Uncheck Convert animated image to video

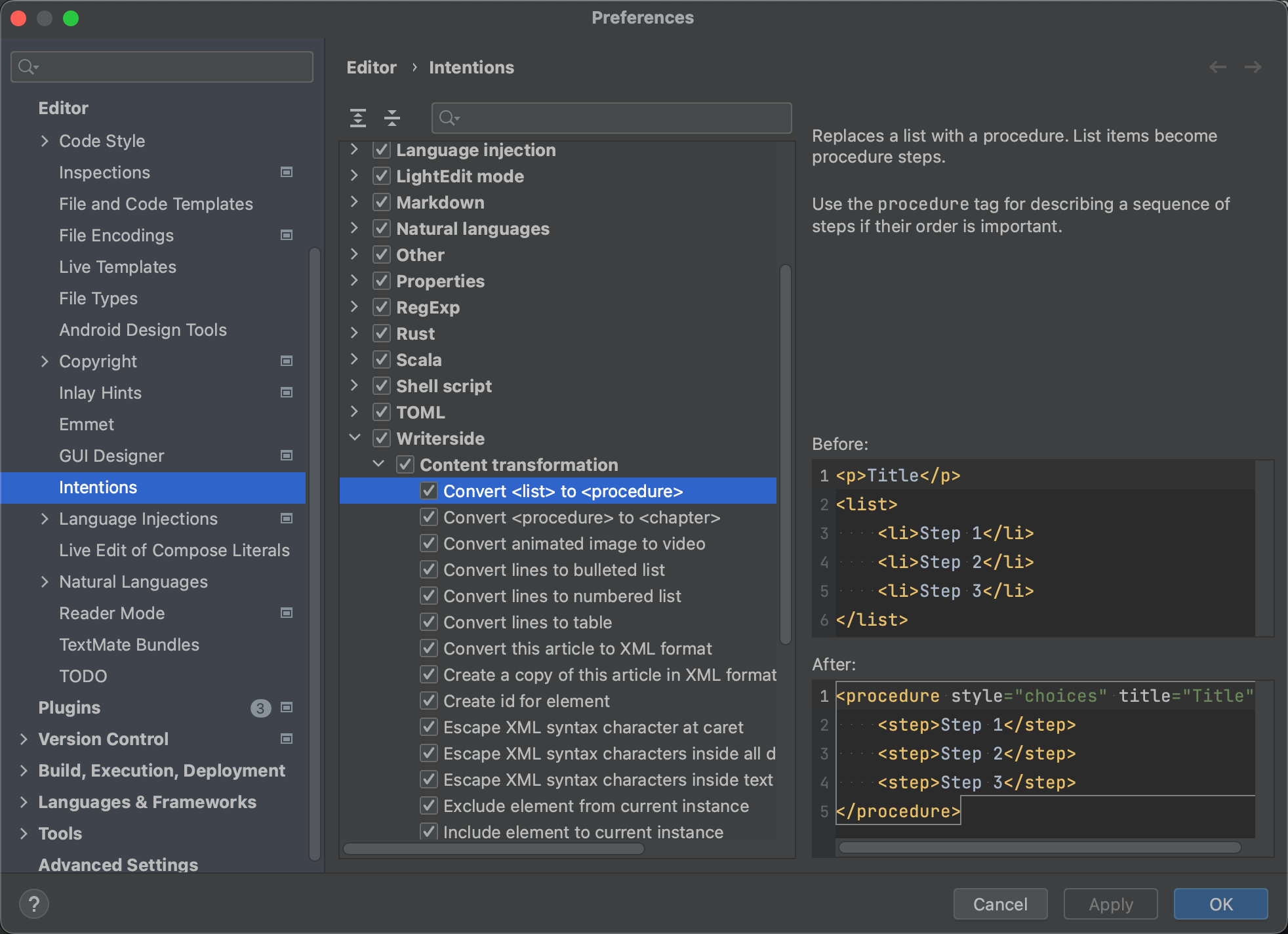(x=429, y=544)
